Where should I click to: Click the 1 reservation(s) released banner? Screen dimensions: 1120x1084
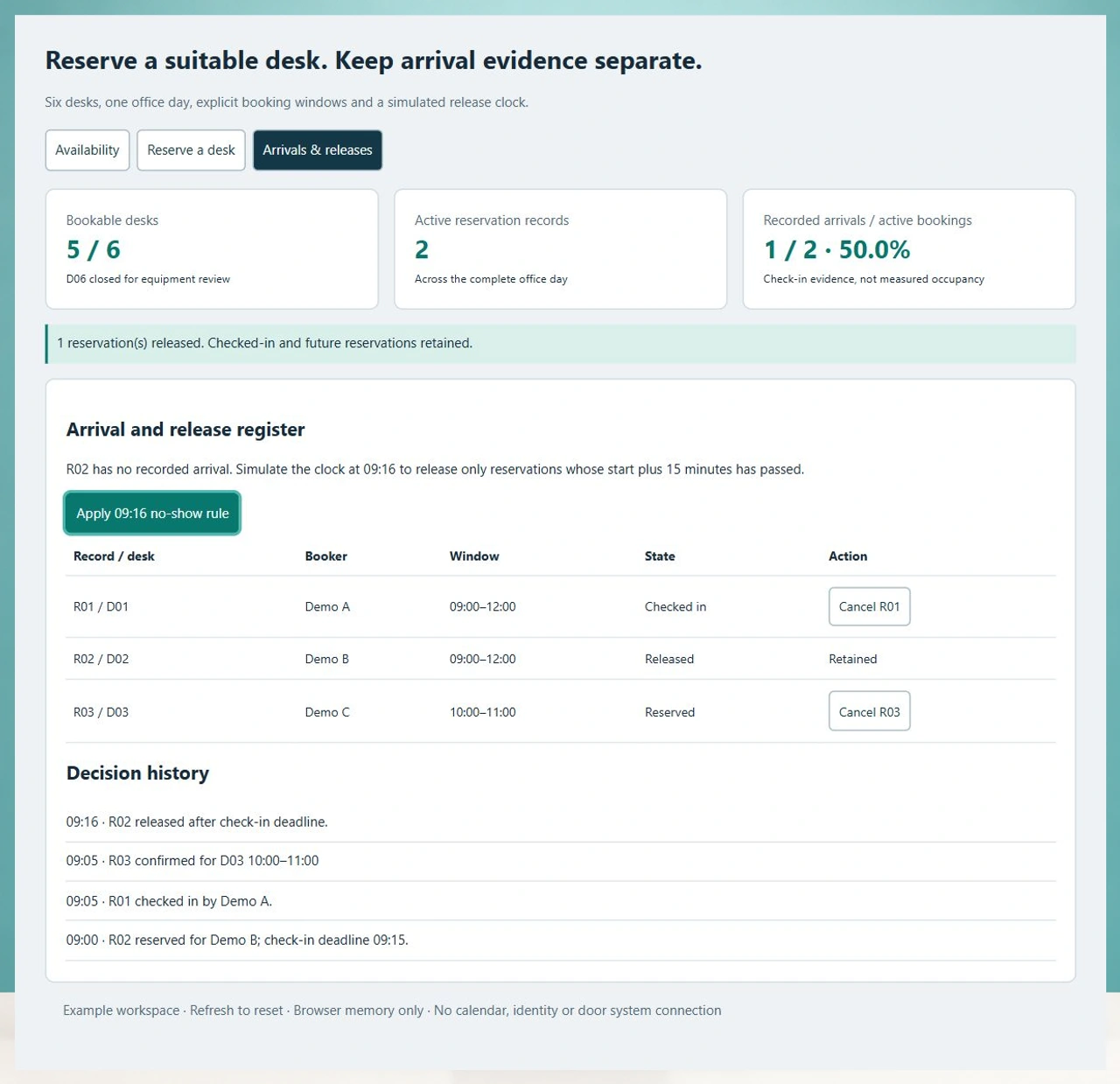[x=561, y=344]
